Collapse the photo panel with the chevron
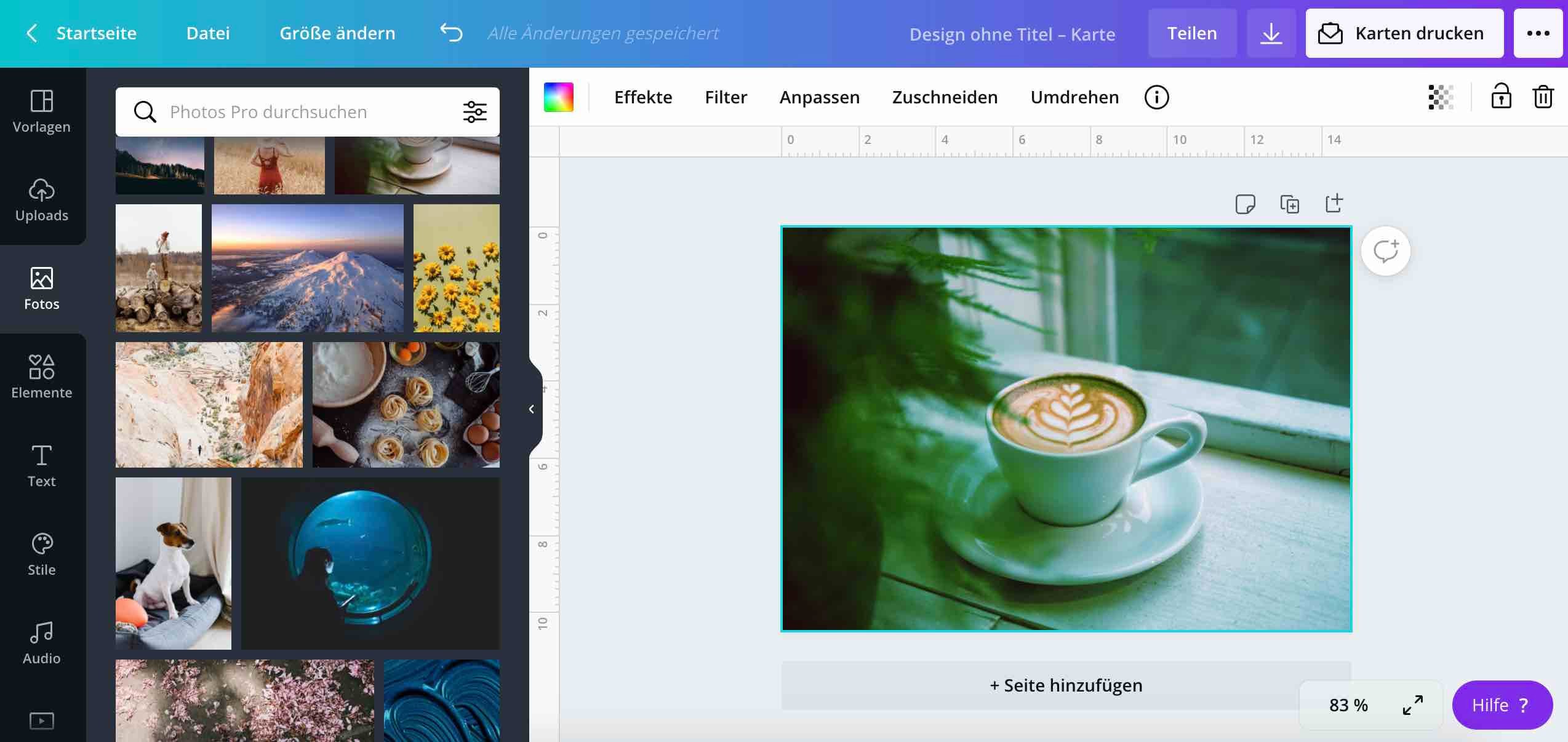The width and height of the screenshot is (1568, 742). (530, 409)
